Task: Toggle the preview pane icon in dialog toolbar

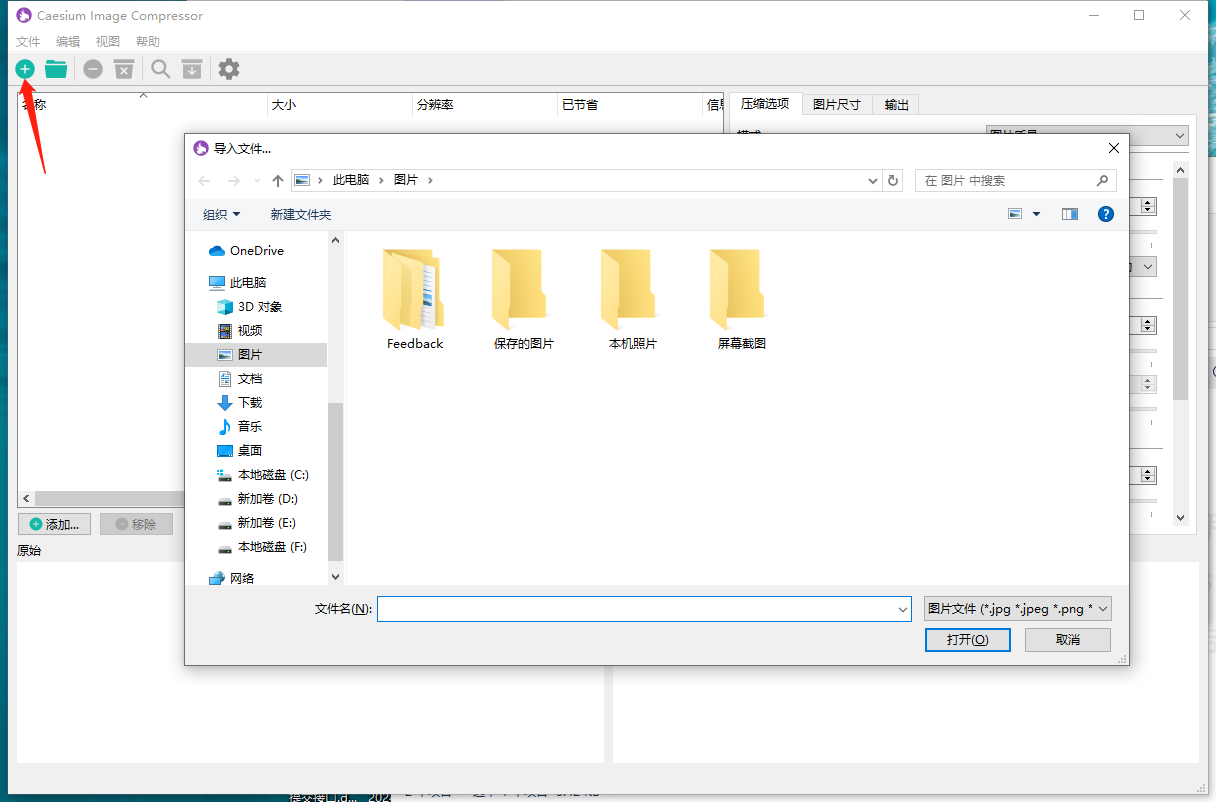Action: (1069, 213)
